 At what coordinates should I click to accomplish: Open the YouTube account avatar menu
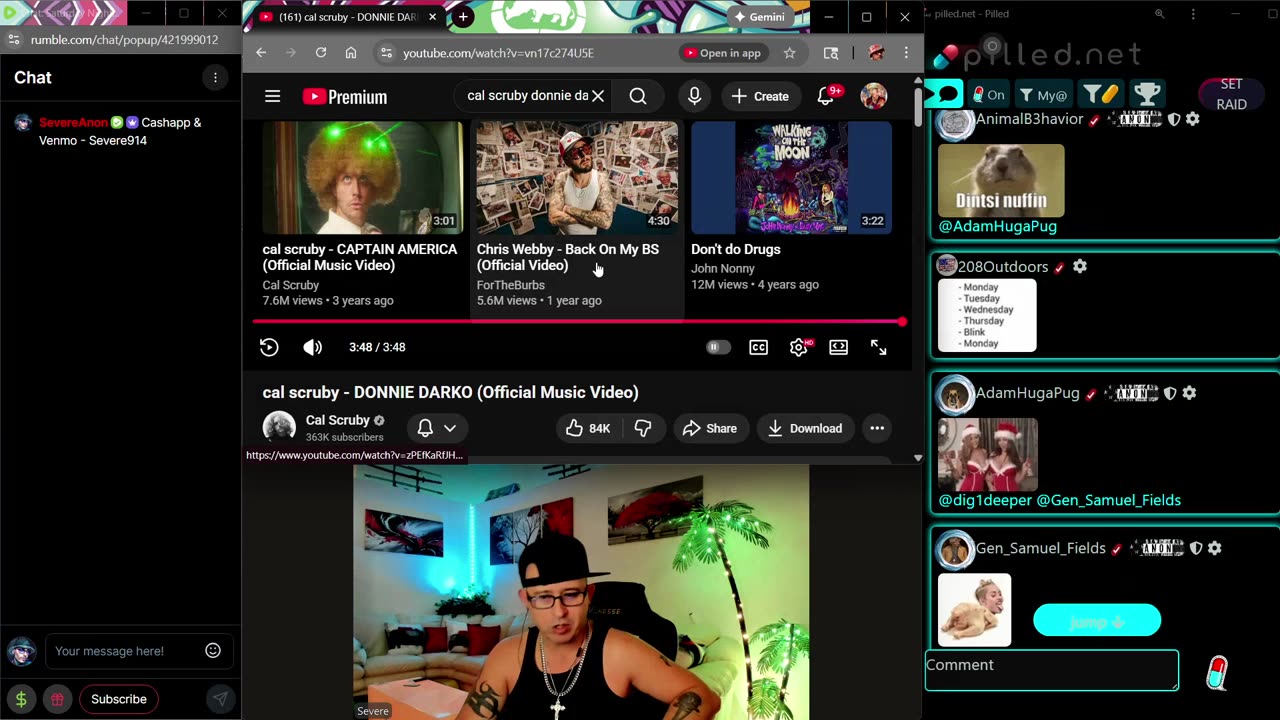[874, 96]
